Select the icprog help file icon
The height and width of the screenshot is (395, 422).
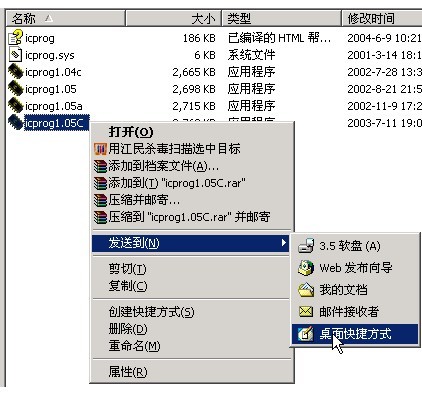15,37
